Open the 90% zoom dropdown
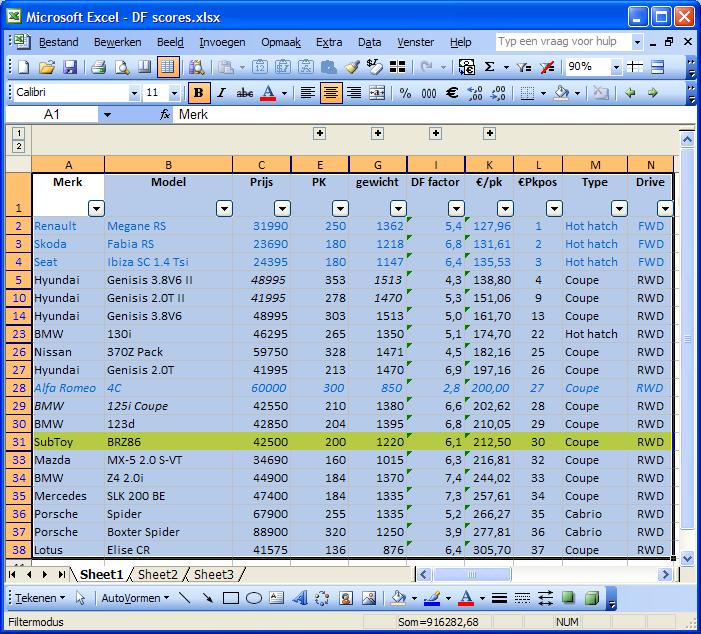Image resolution: width=701 pixels, height=634 pixels. tap(616, 67)
